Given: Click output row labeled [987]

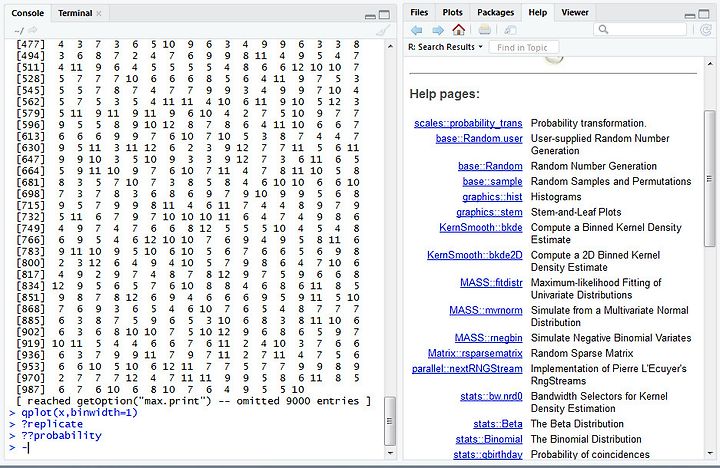Looking at the screenshot, I should pos(160,389).
